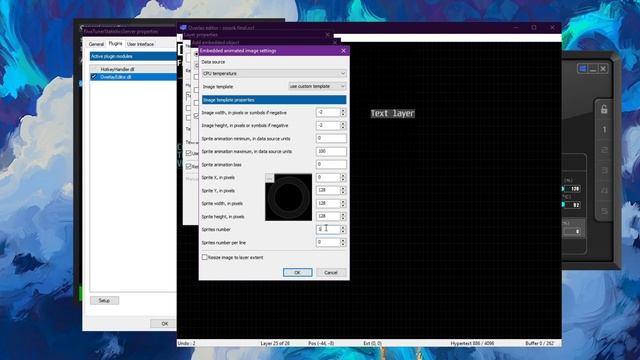Image resolution: width=640 pixels, height=360 pixels.
Task: Select the Image template properties header row
Action: 274,100
